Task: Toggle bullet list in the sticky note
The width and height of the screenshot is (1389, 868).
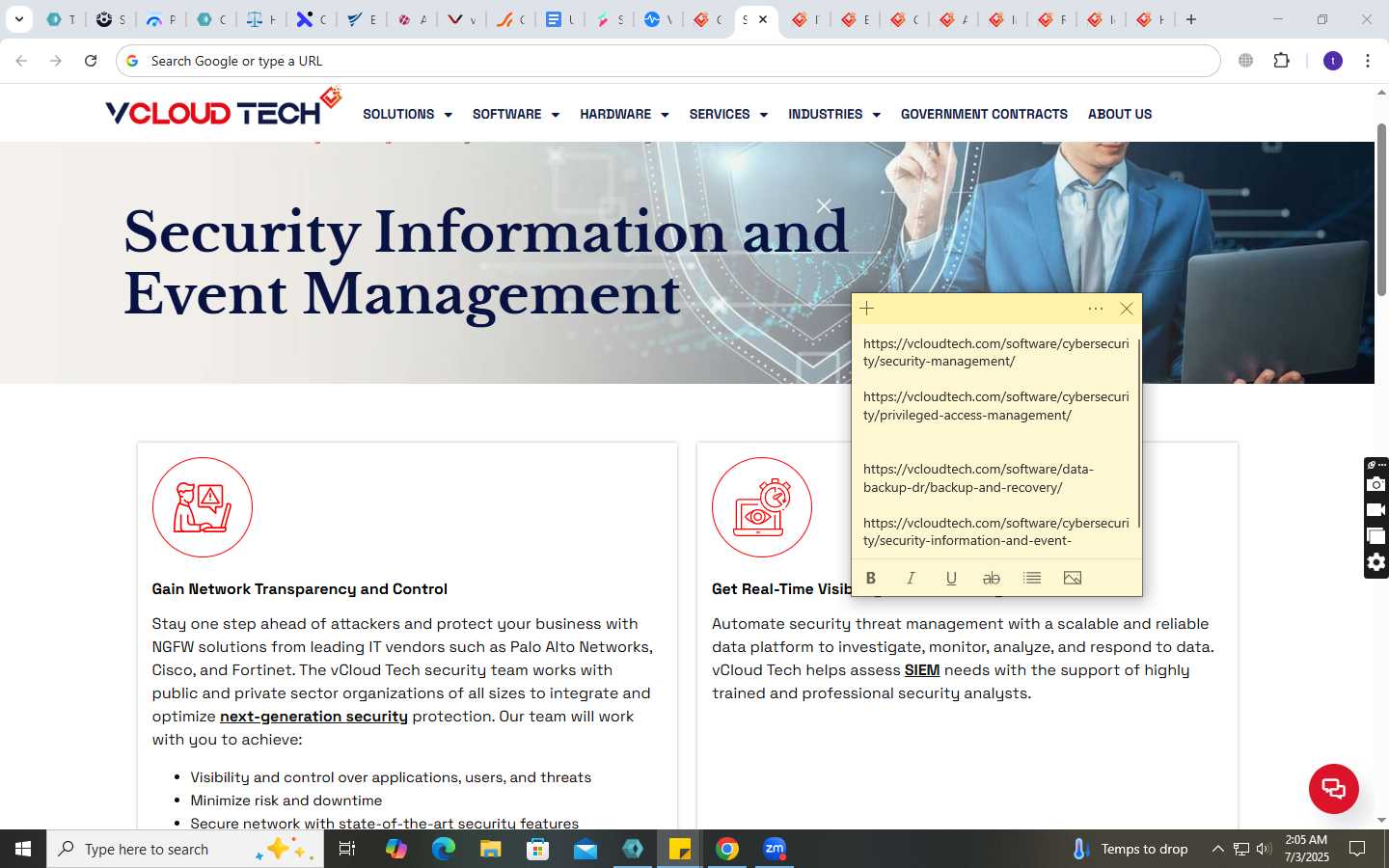Action: (x=1032, y=578)
